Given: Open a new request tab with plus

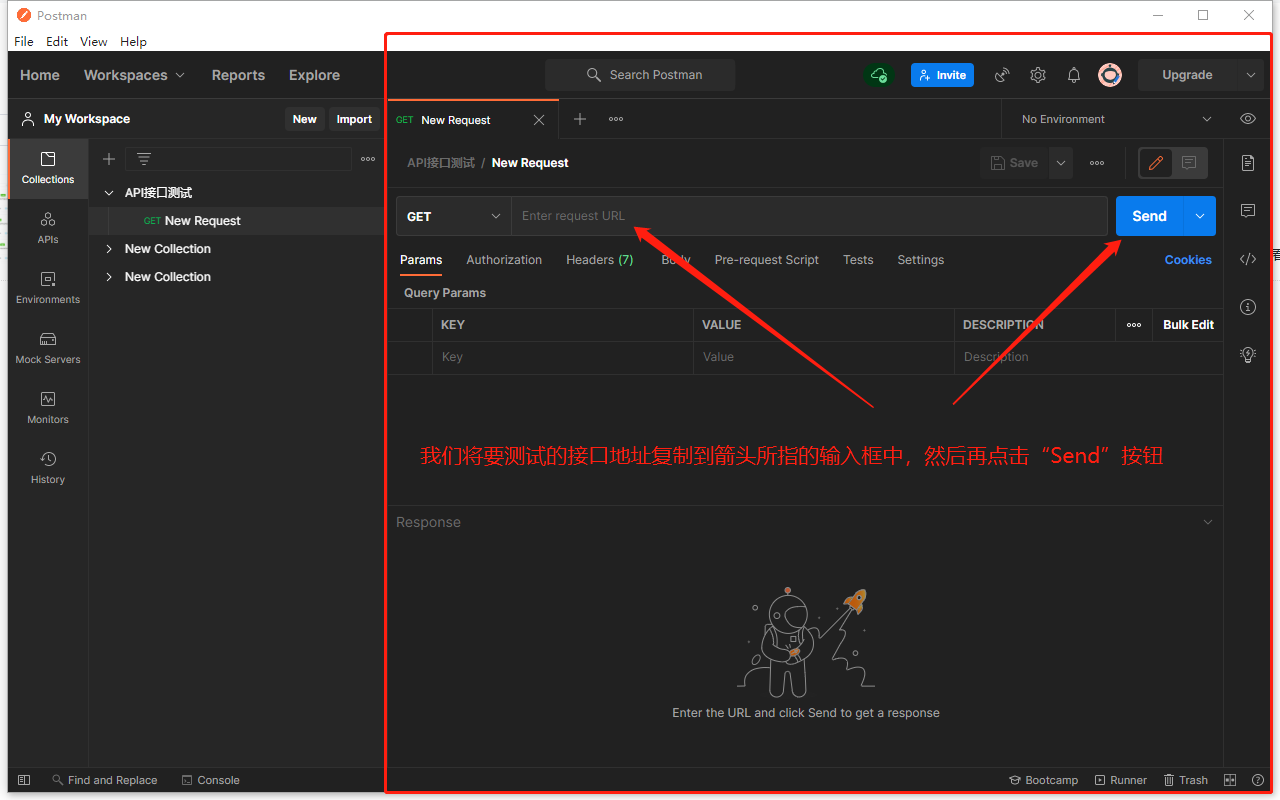Looking at the screenshot, I should (x=580, y=119).
